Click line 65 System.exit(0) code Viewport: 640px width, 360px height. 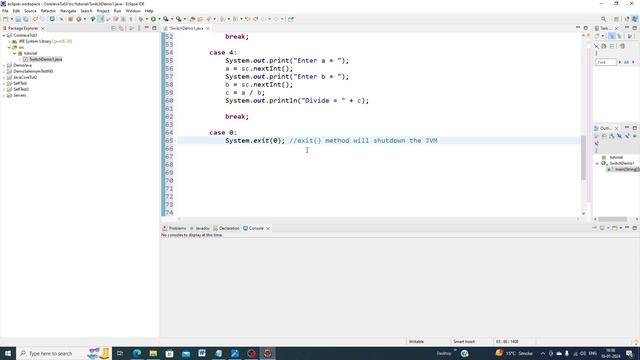click(255, 140)
